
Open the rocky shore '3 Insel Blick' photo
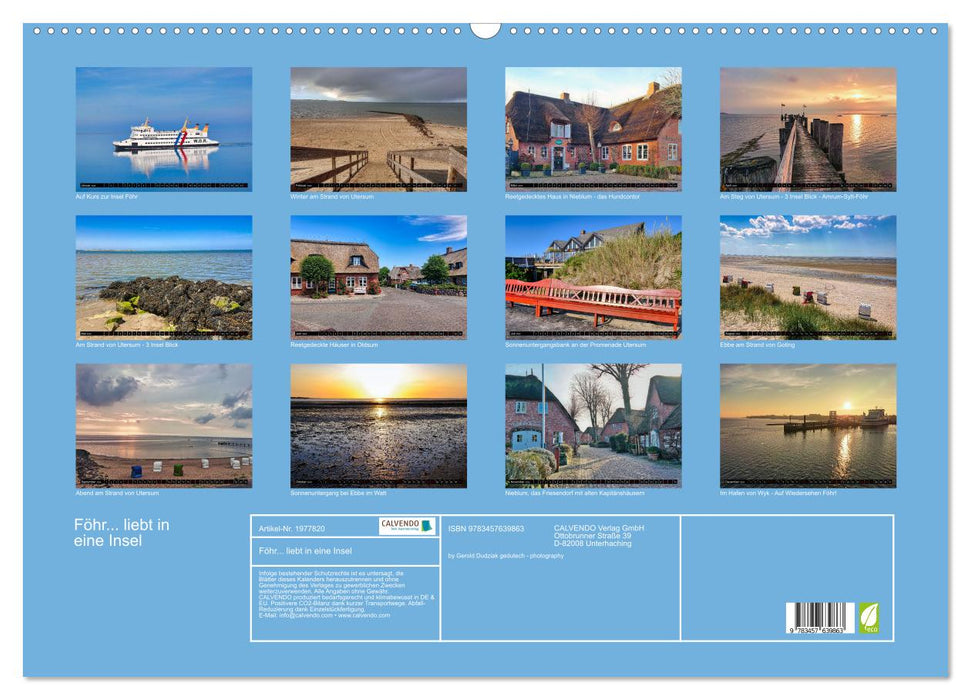click(164, 277)
